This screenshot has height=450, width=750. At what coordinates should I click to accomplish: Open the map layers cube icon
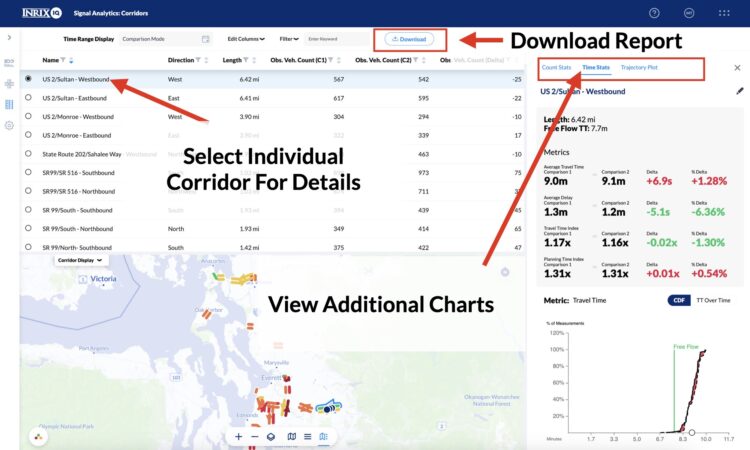271,437
